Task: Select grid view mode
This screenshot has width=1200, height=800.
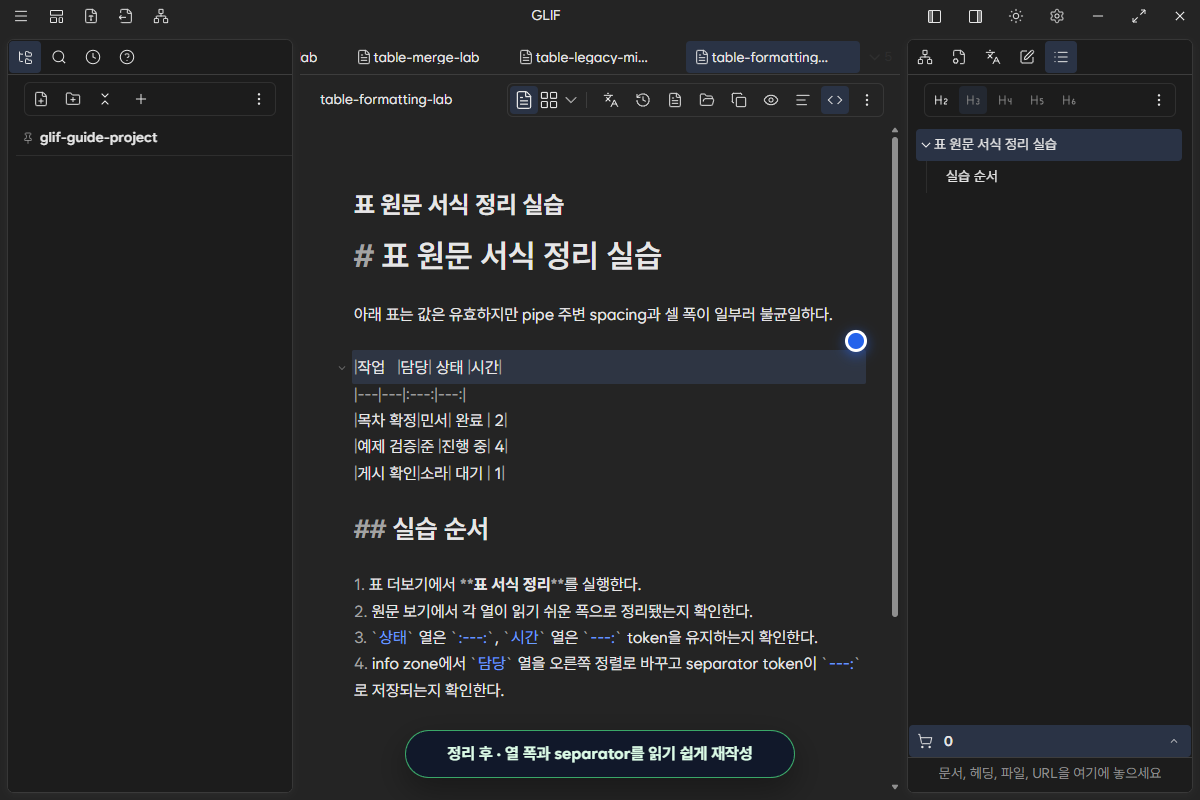Action: pos(549,100)
